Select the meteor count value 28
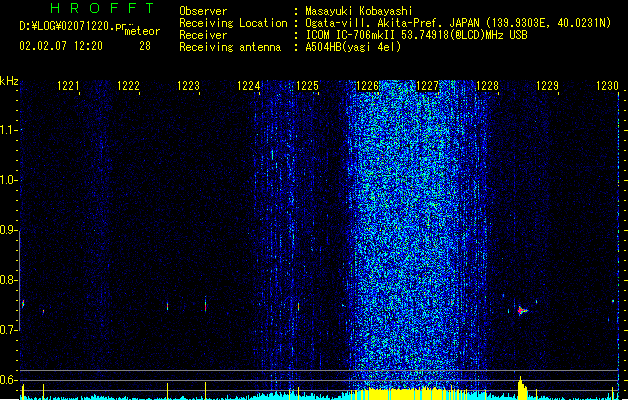Screen dimensions: 629x400 tap(145, 46)
